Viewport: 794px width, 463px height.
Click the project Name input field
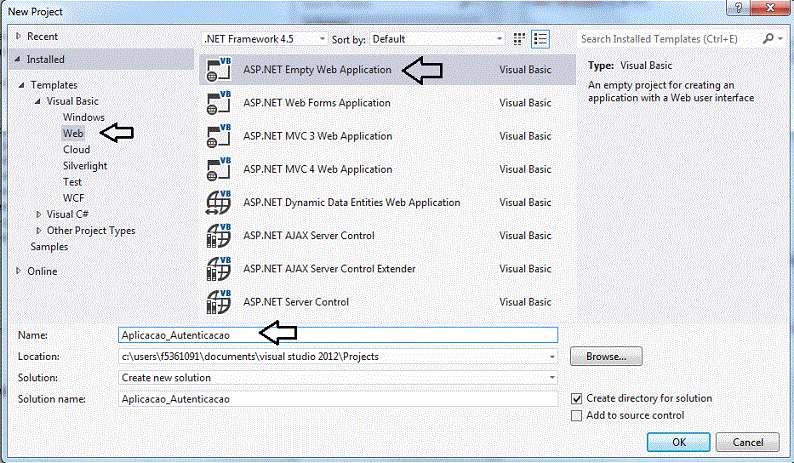[x=338, y=335]
